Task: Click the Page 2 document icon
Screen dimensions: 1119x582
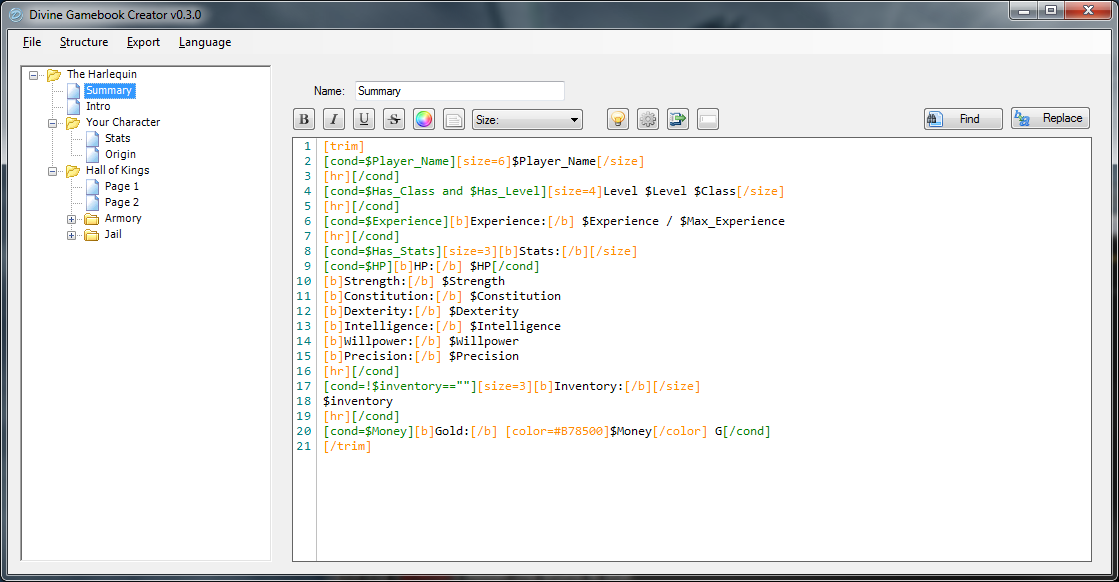Action: click(x=93, y=203)
